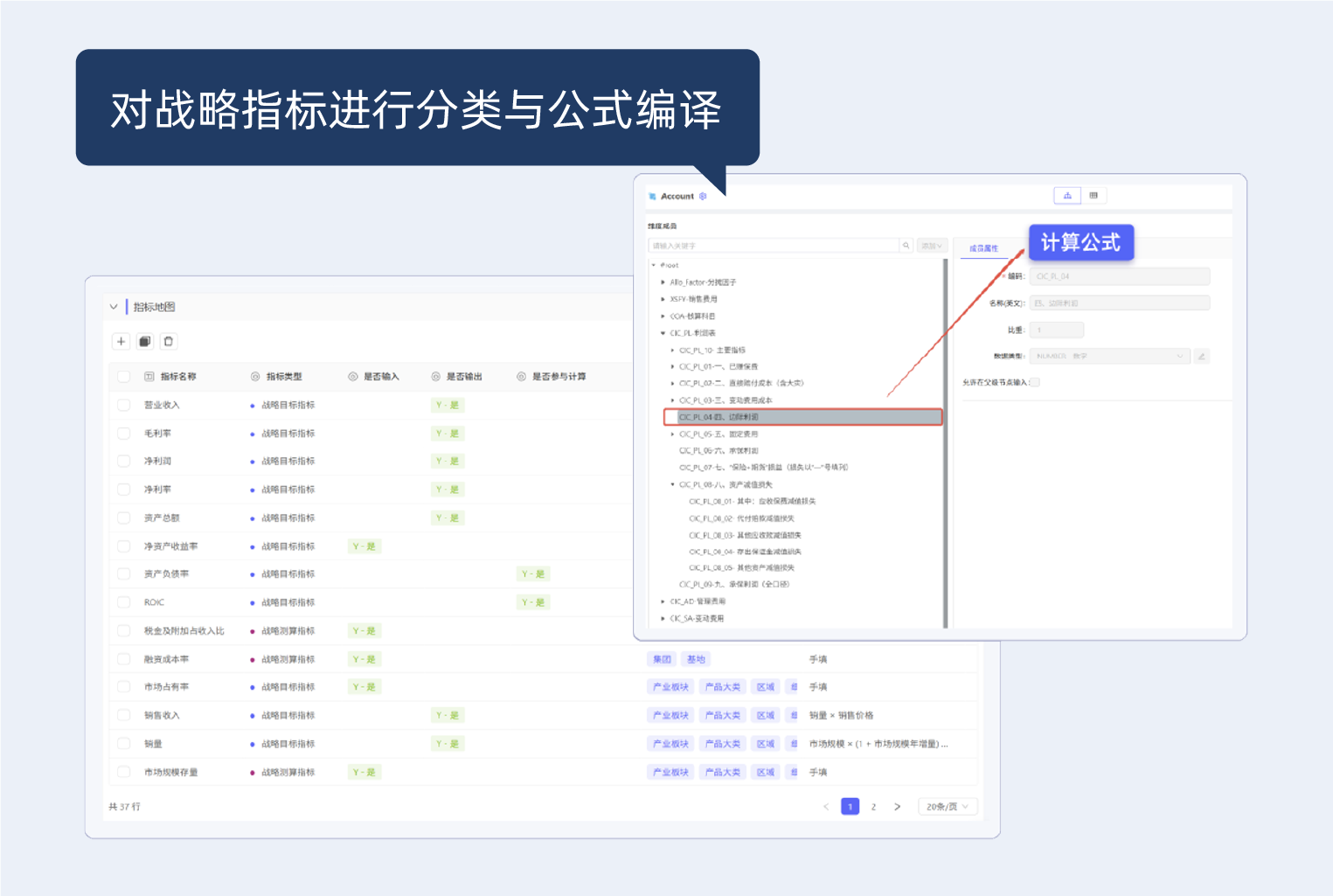Viewport: 1333px width, 896px height.
Task: Expand the CIC_PL_10-主要指标 tree node
Action: [672, 350]
